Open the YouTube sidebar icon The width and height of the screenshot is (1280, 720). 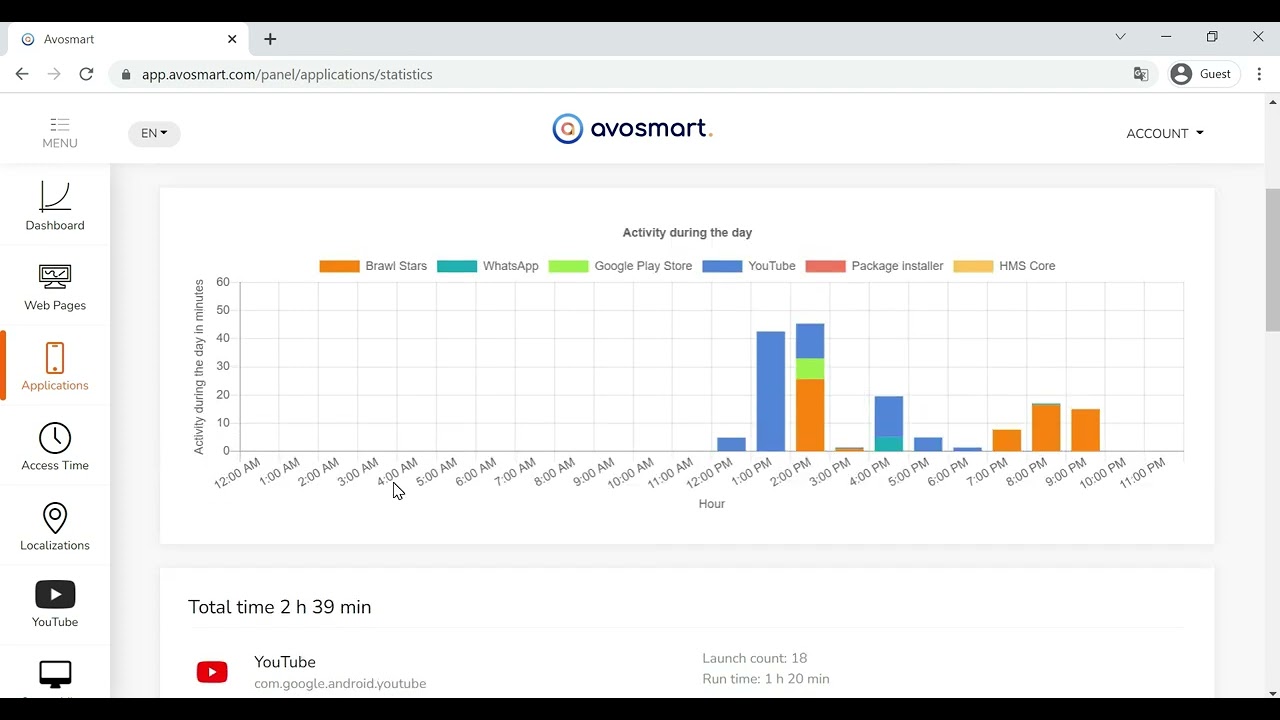pyautogui.click(x=55, y=595)
